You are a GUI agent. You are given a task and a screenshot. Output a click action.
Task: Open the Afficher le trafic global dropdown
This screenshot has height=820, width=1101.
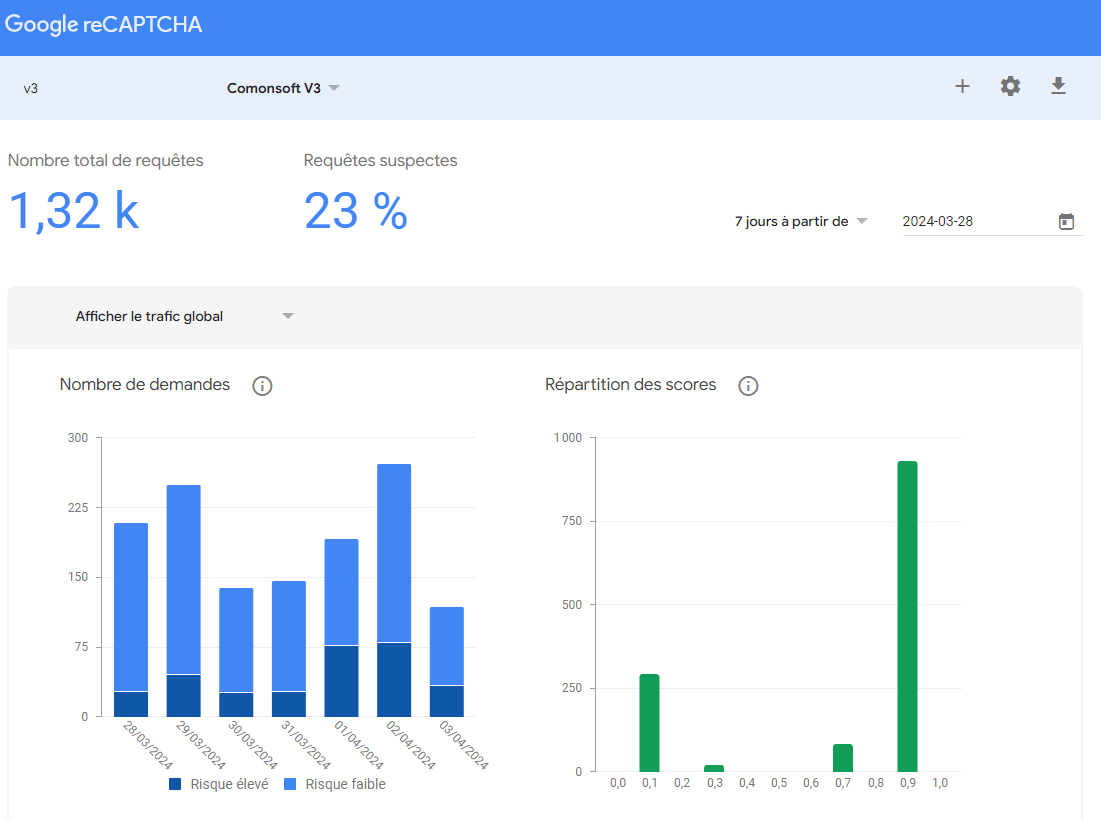pos(183,315)
